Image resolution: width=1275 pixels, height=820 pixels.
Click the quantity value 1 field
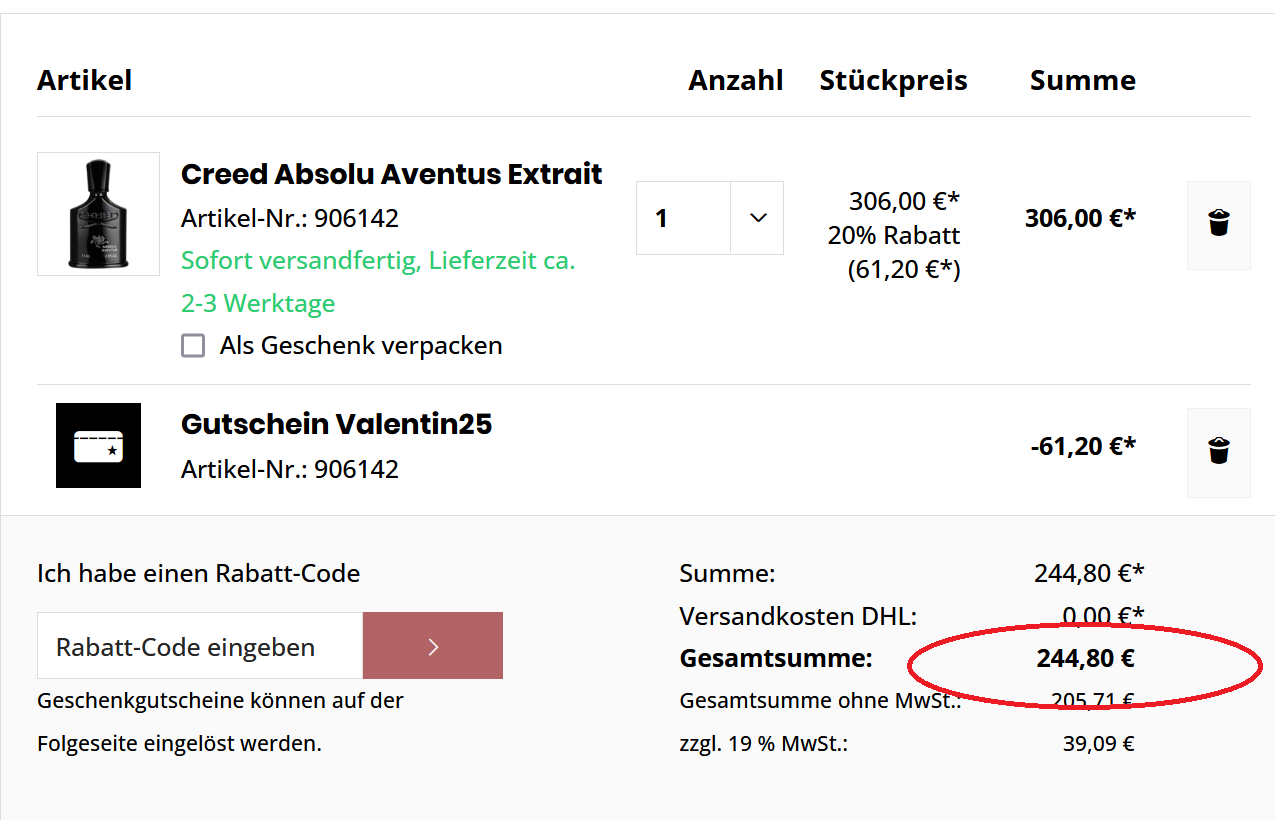point(683,218)
